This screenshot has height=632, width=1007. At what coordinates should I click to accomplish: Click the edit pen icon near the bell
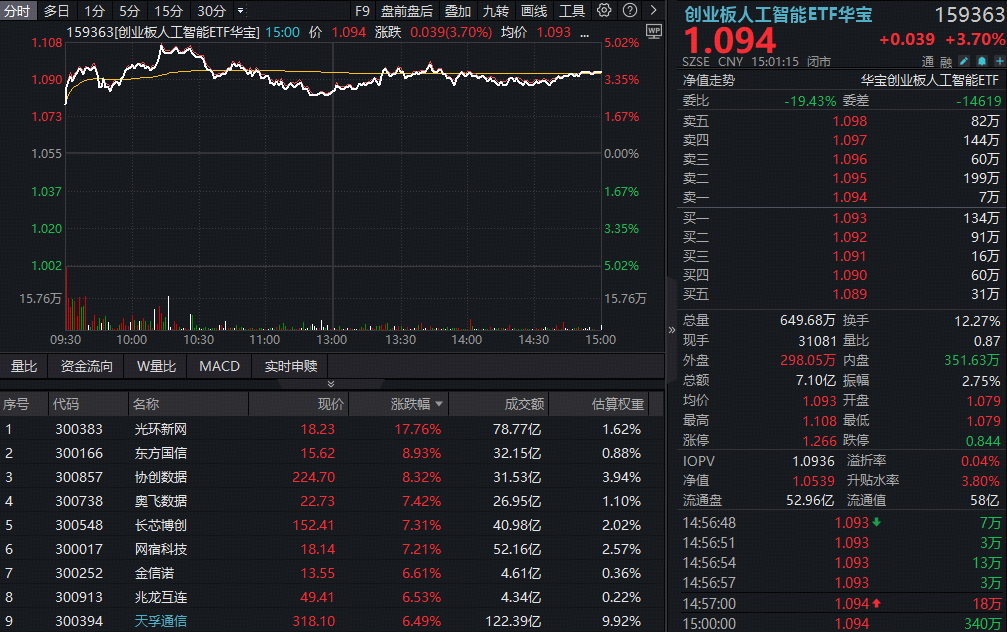pyautogui.click(x=963, y=60)
